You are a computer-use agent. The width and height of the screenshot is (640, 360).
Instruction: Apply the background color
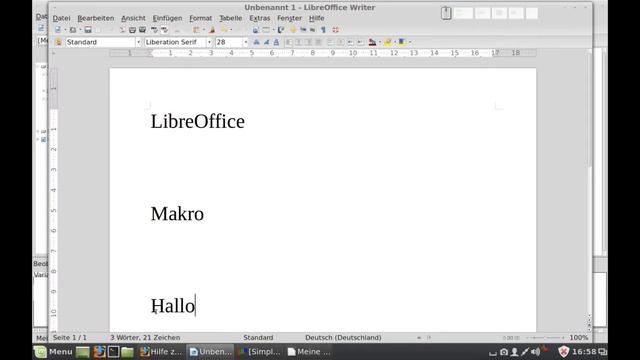(402, 42)
